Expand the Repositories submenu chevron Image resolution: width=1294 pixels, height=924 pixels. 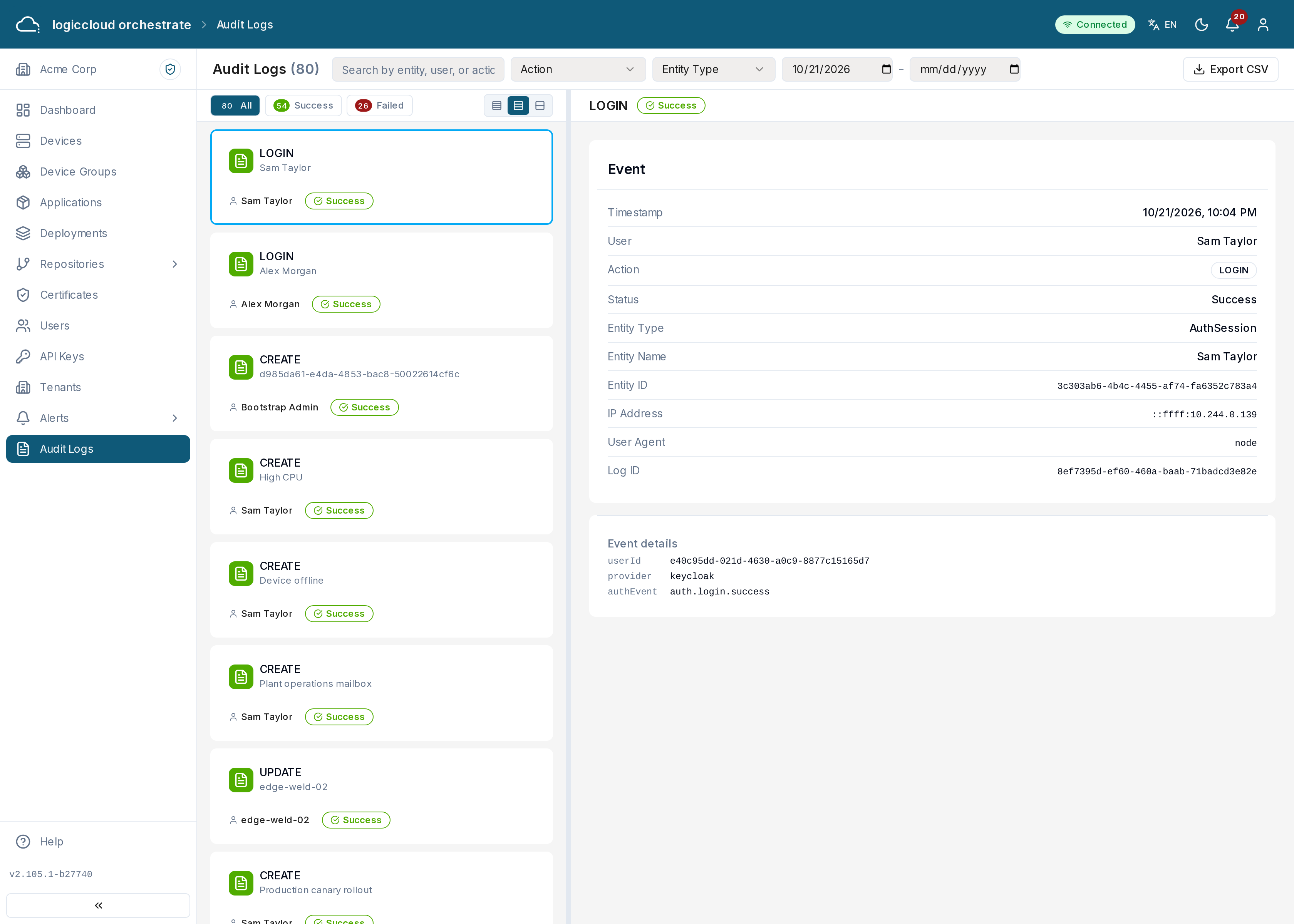175,264
